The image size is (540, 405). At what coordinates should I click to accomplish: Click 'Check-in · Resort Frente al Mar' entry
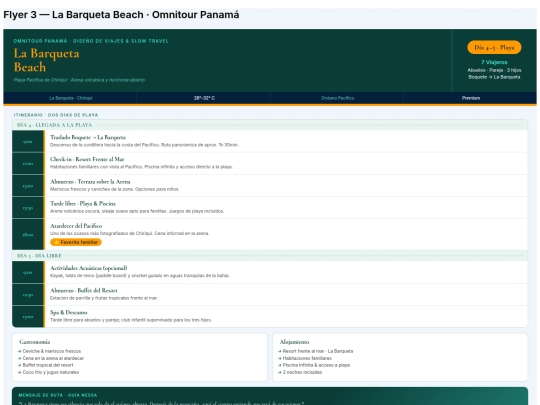point(87,159)
